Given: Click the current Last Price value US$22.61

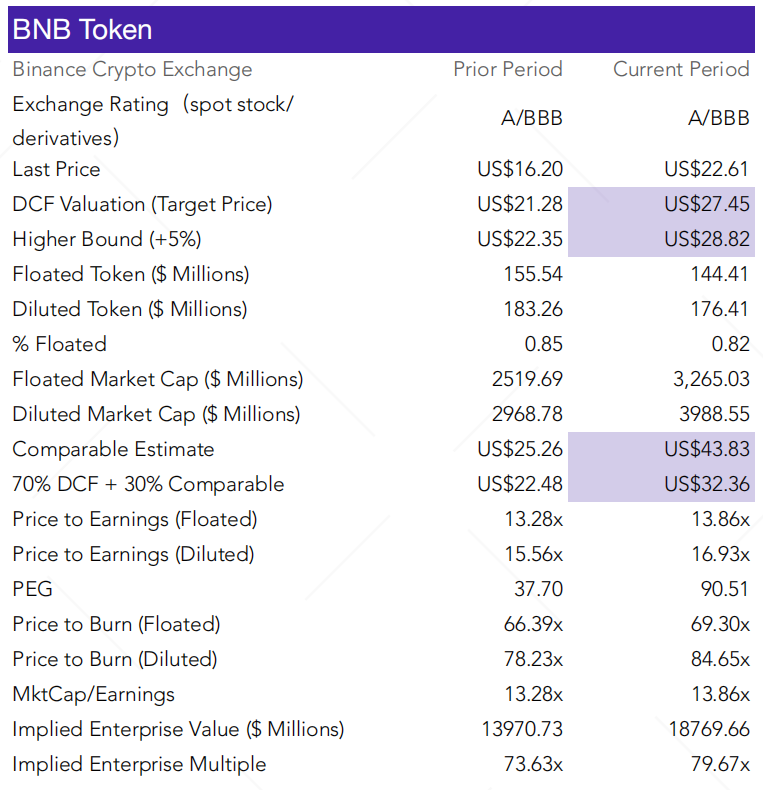Looking at the screenshot, I should [x=707, y=169].
